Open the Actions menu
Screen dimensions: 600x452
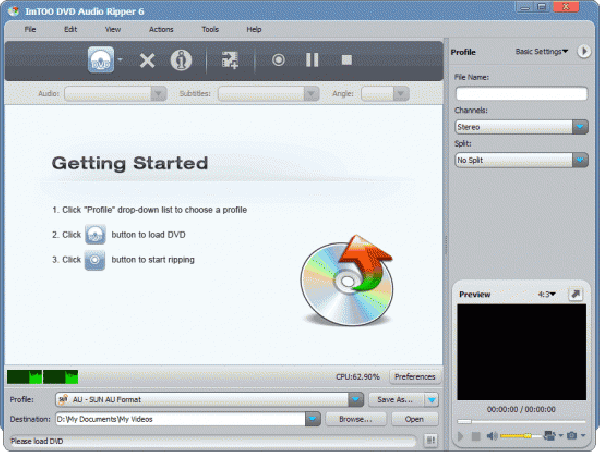click(x=160, y=29)
